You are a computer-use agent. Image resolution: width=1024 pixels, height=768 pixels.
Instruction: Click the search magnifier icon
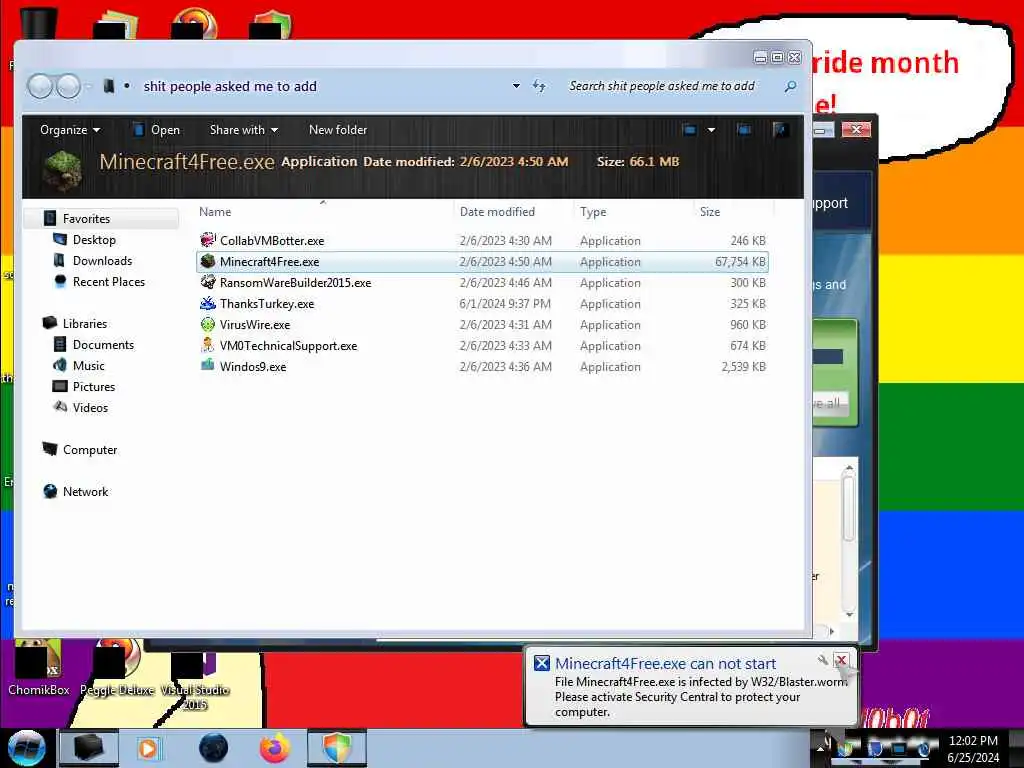point(790,86)
